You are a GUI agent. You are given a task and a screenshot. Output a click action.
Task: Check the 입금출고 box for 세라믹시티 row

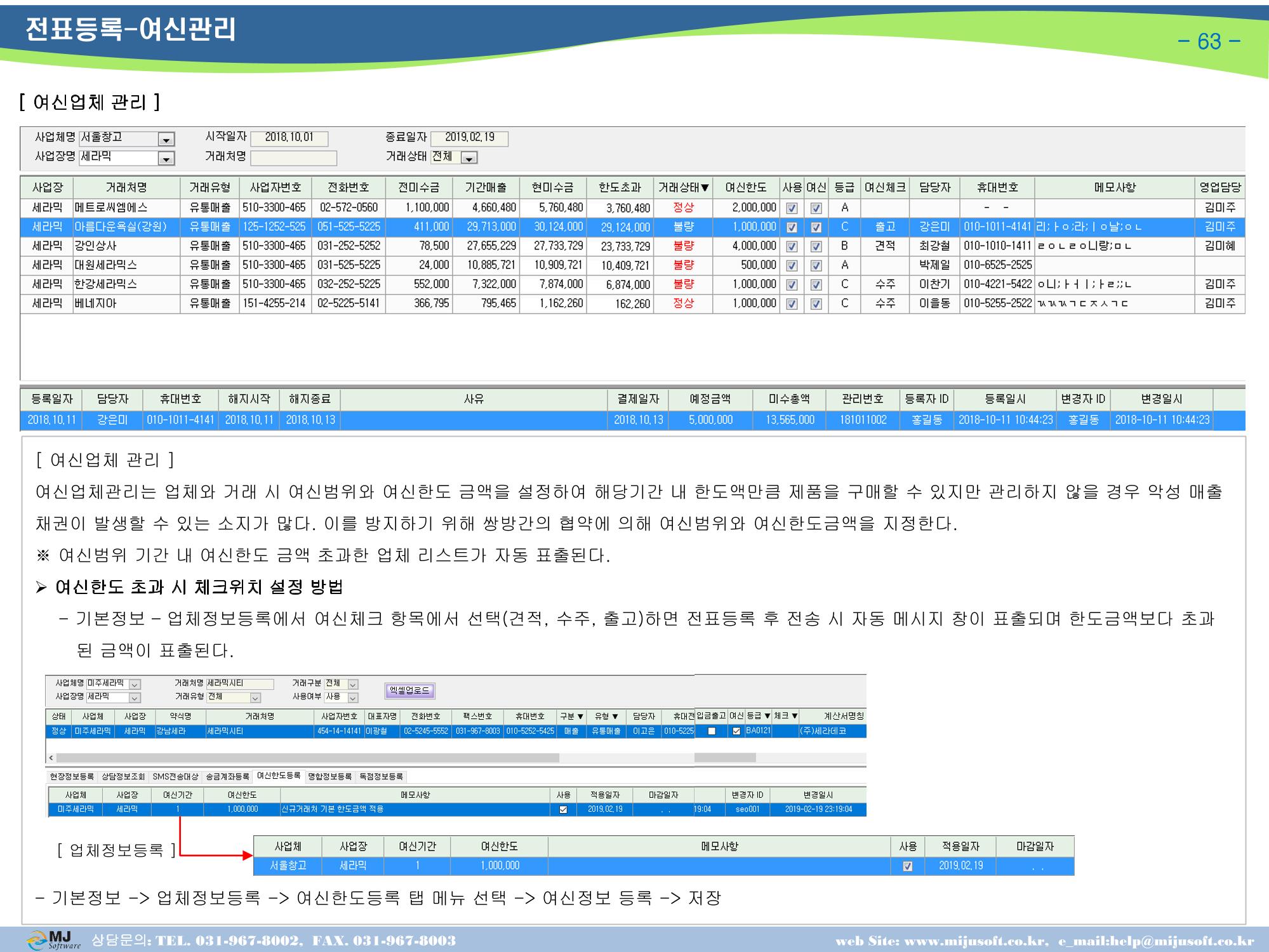point(712,731)
